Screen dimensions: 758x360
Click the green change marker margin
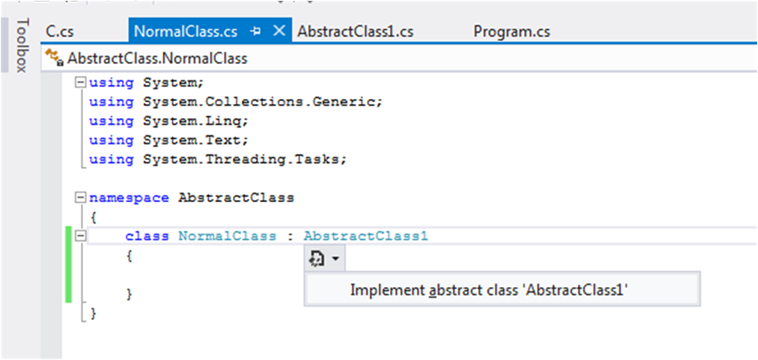(69, 264)
